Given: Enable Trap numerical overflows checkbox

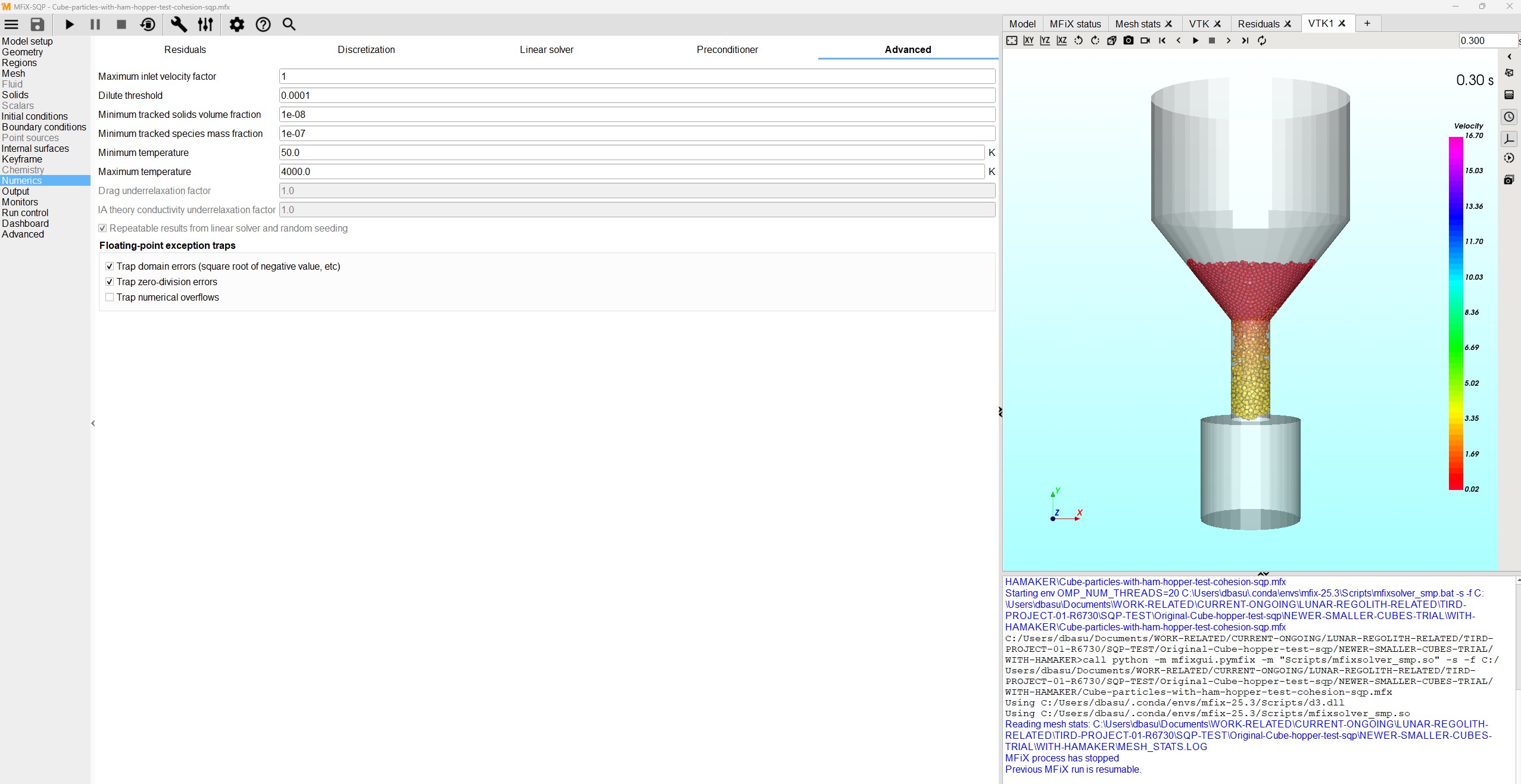Looking at the screenshot, I should pos(110,297).
